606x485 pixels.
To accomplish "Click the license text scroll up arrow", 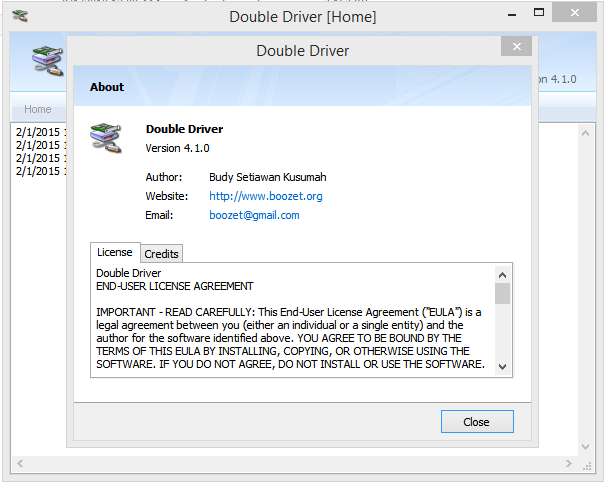I will [502, 275].
